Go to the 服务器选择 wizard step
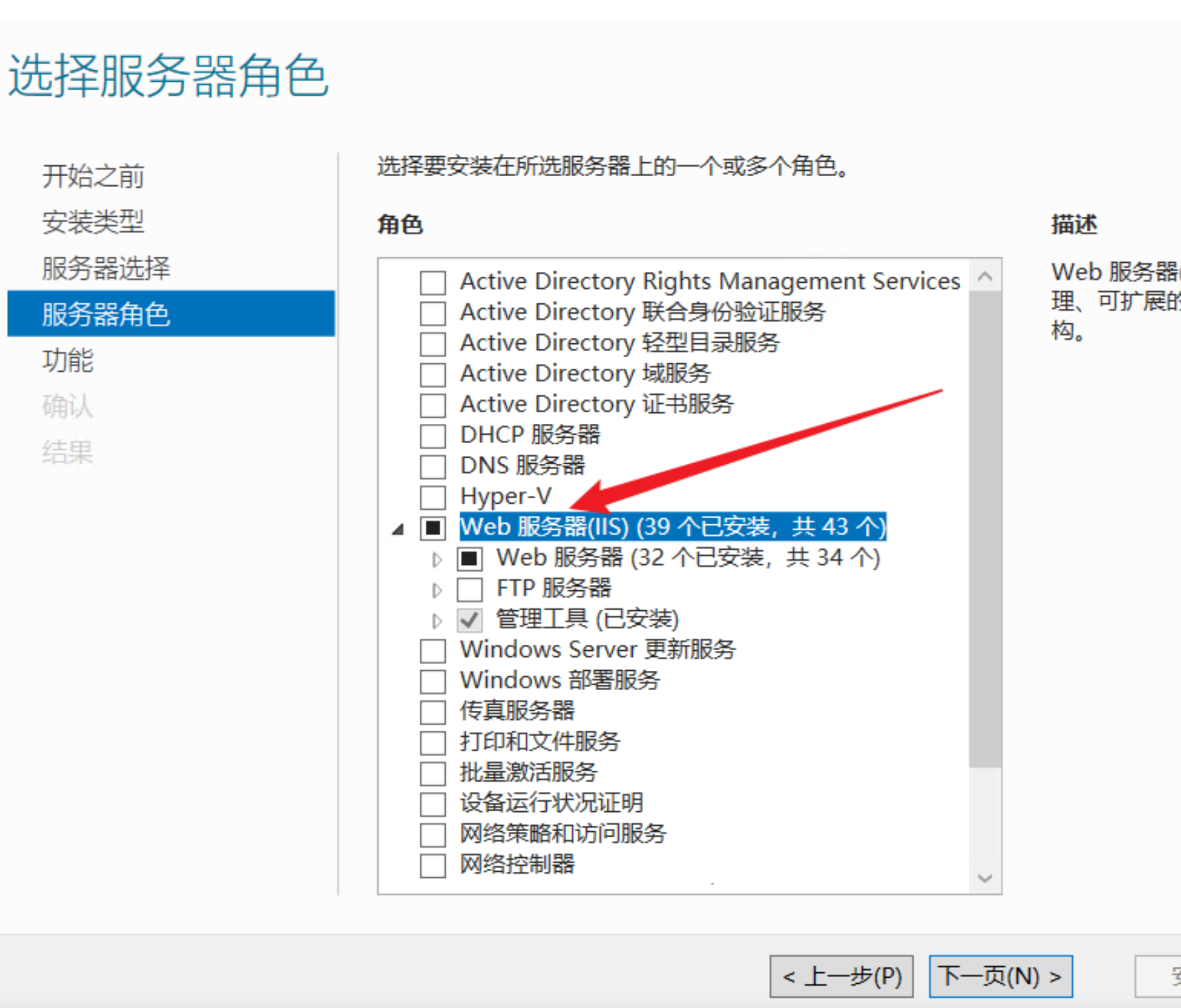Image resolution: width=1181 pixels, height=1008 pixels. click(x=106, y=268)
